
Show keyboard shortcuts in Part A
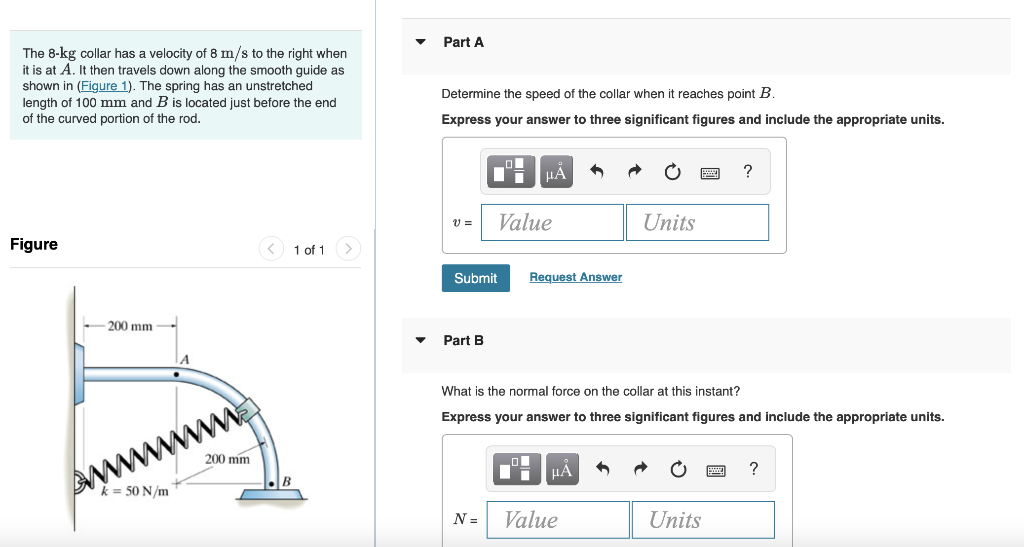point(710,173)
